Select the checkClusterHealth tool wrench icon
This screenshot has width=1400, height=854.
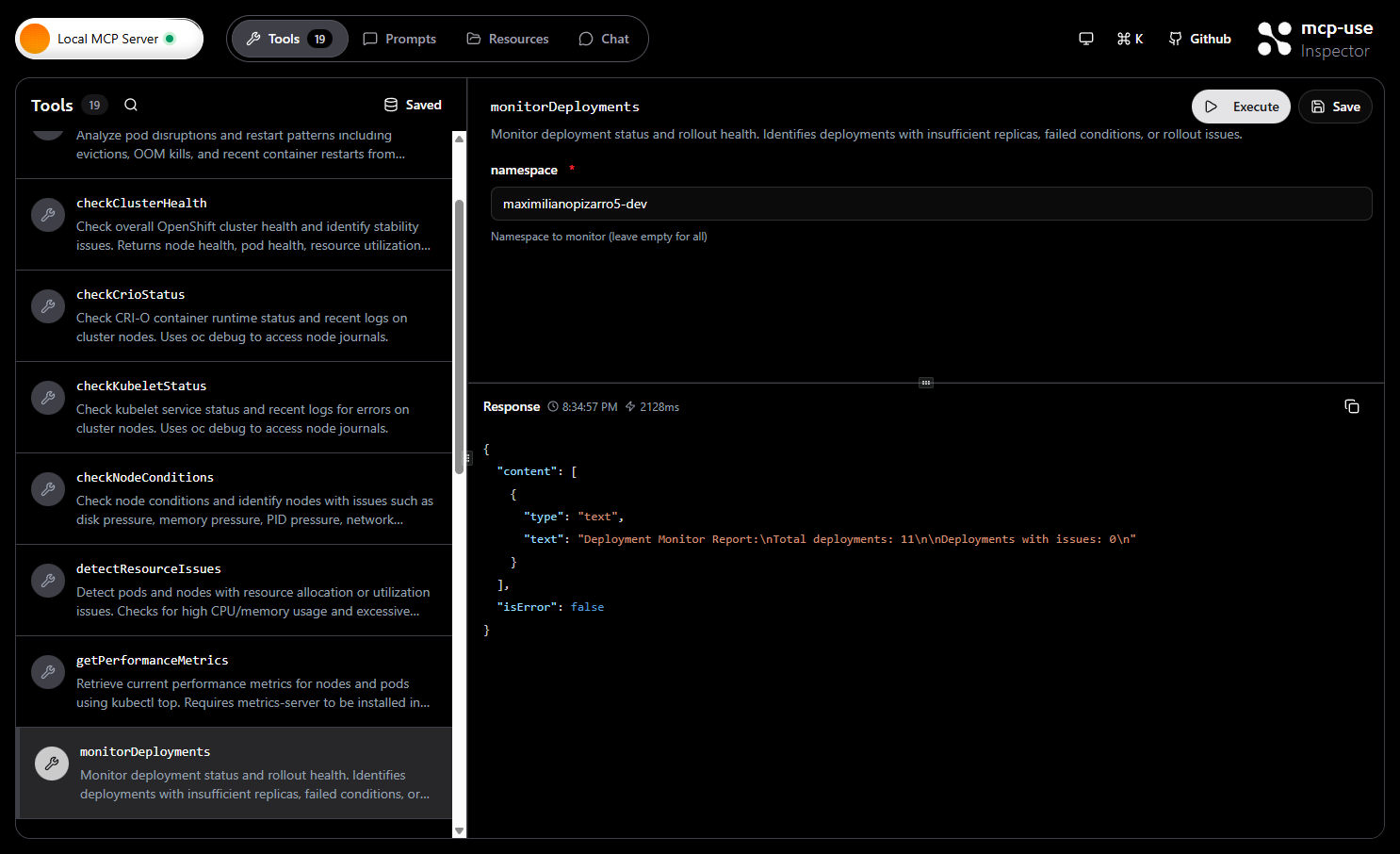[x=48, y=214]
